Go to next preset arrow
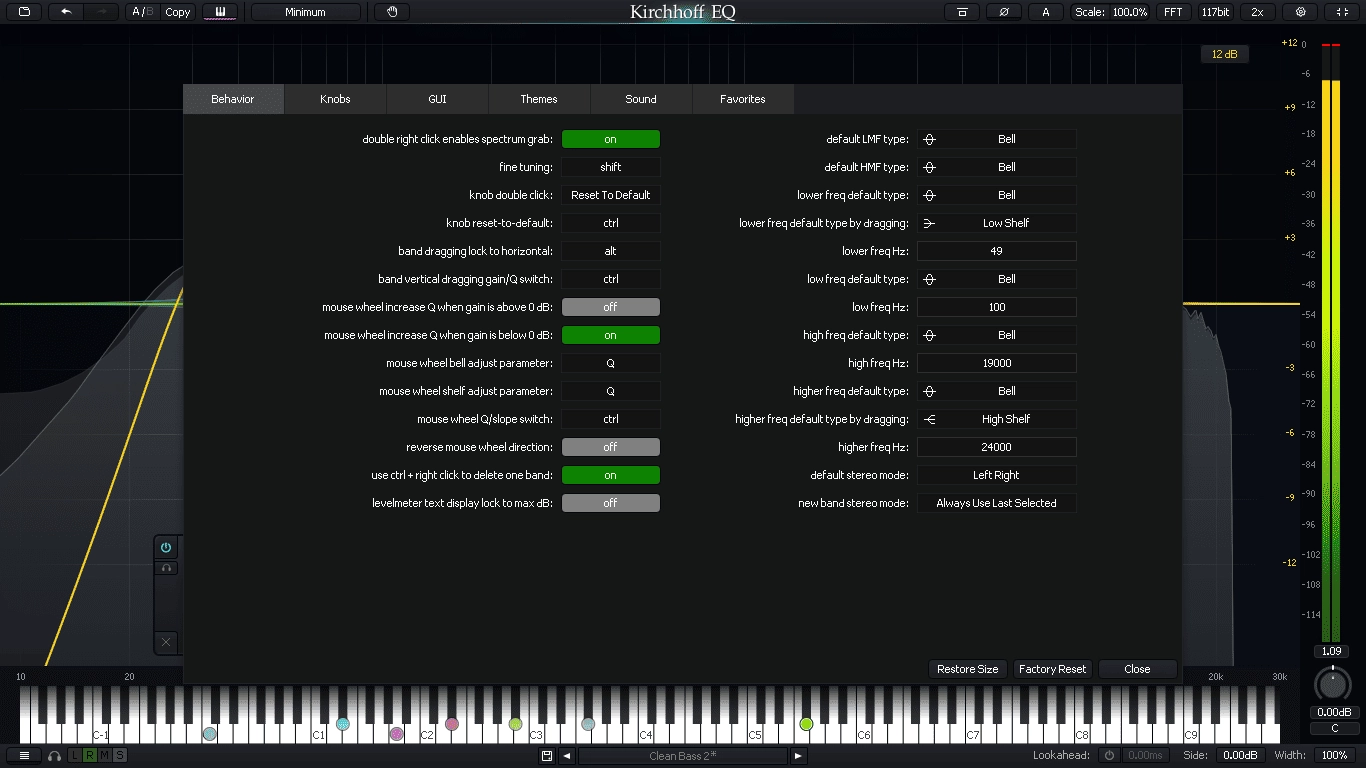Viewport: 1366px width, 768px height. (798, 756)
